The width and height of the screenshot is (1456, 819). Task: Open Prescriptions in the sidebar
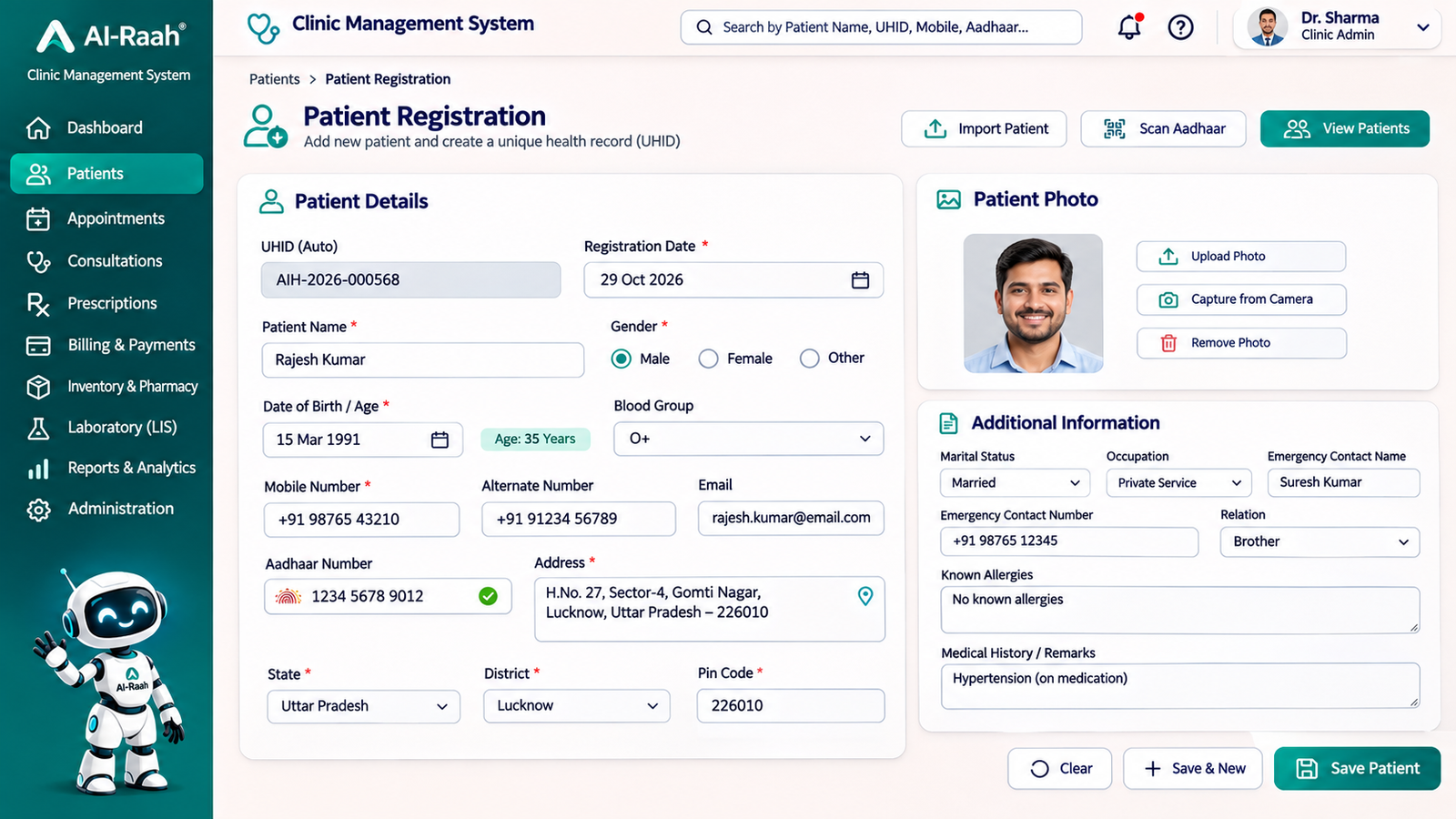coord(106,303)
